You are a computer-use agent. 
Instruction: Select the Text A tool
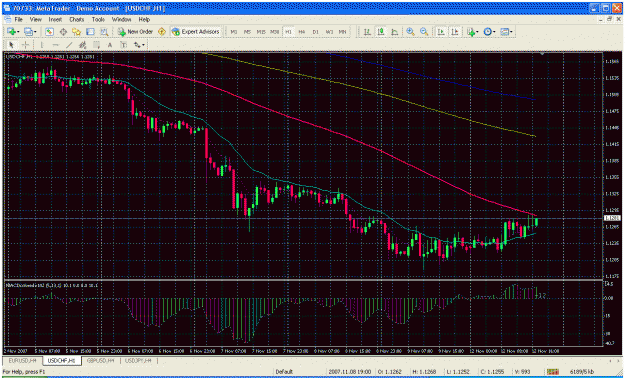[110, 45]
